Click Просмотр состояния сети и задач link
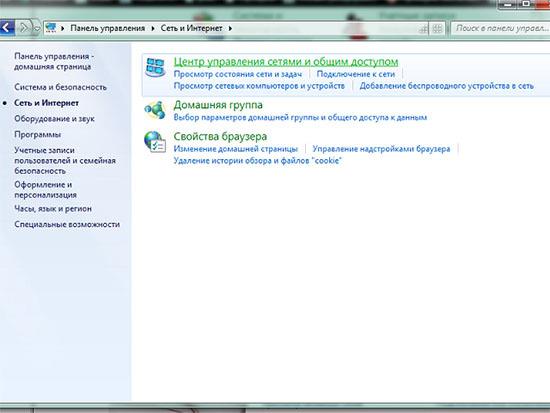Viewport: 550px width, 413px height. (238, 74)
